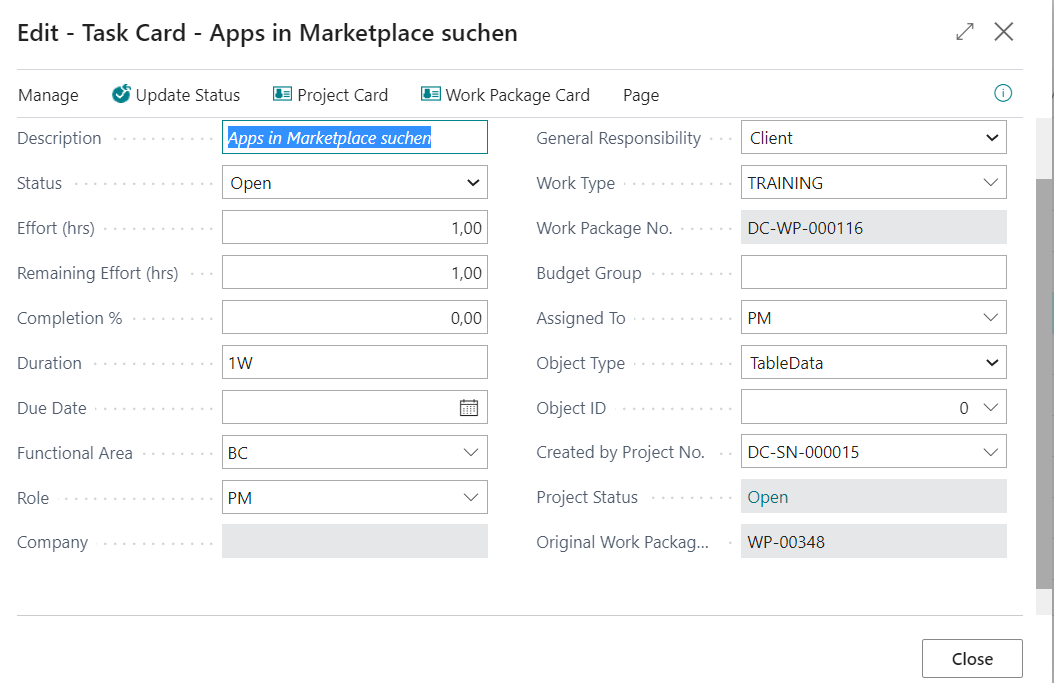This screenshot has width=1054, height=683.
Task: Close the Task Card dialog with X
Action: pyautogui.click(x=1004, y=32)
